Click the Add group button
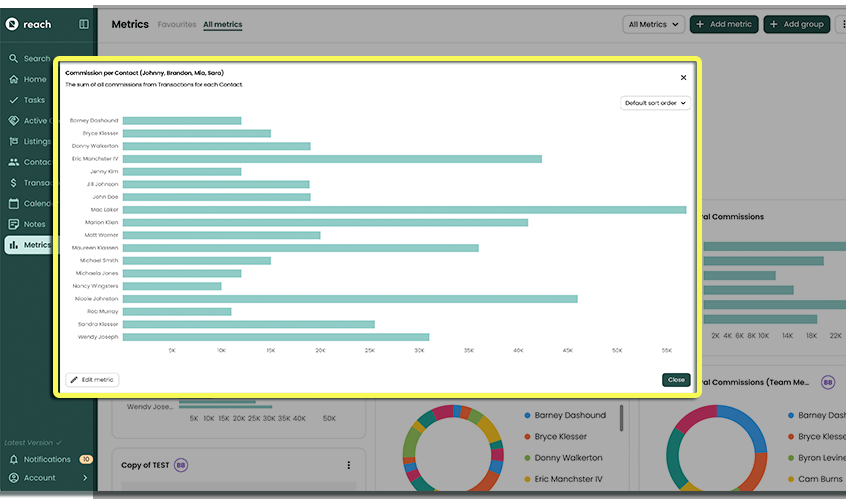The image size is (846, 500). 796,24
